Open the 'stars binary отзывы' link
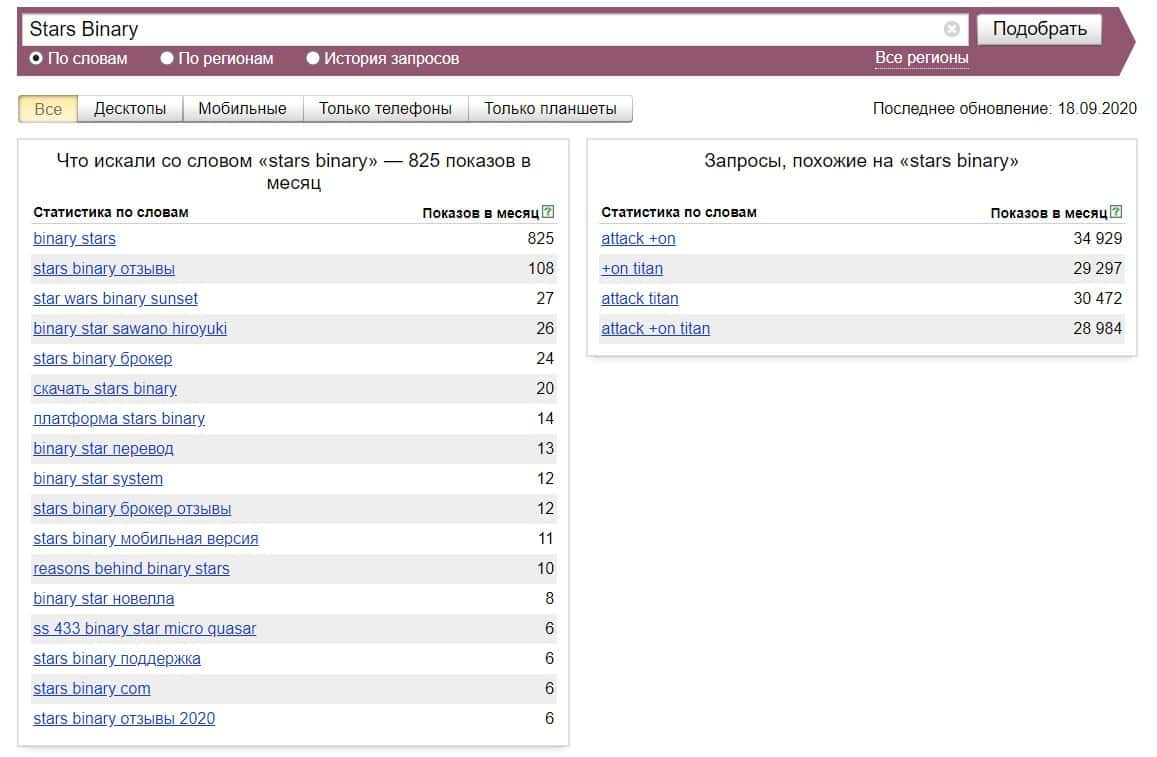The image size is (1157, 757). (x=104, y=269)
